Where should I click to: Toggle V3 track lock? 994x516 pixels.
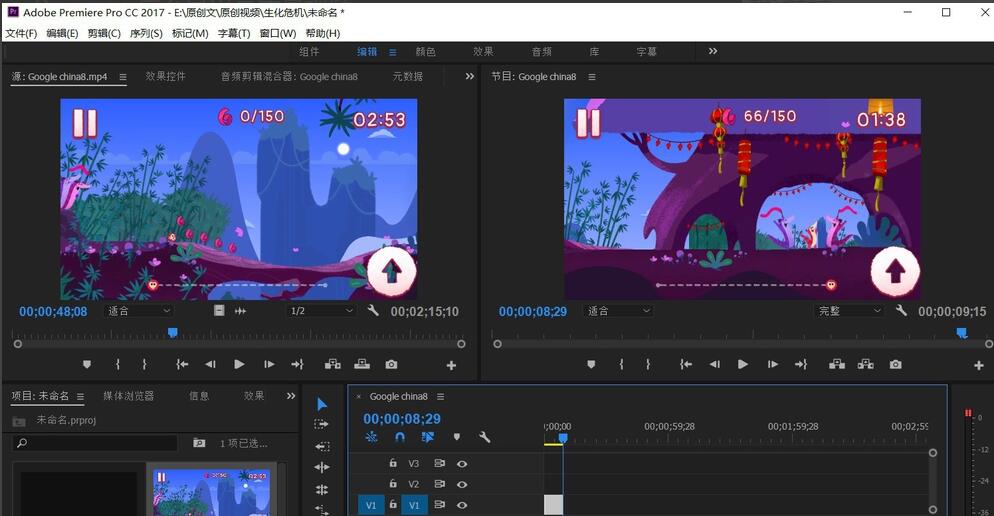point(393,463)
